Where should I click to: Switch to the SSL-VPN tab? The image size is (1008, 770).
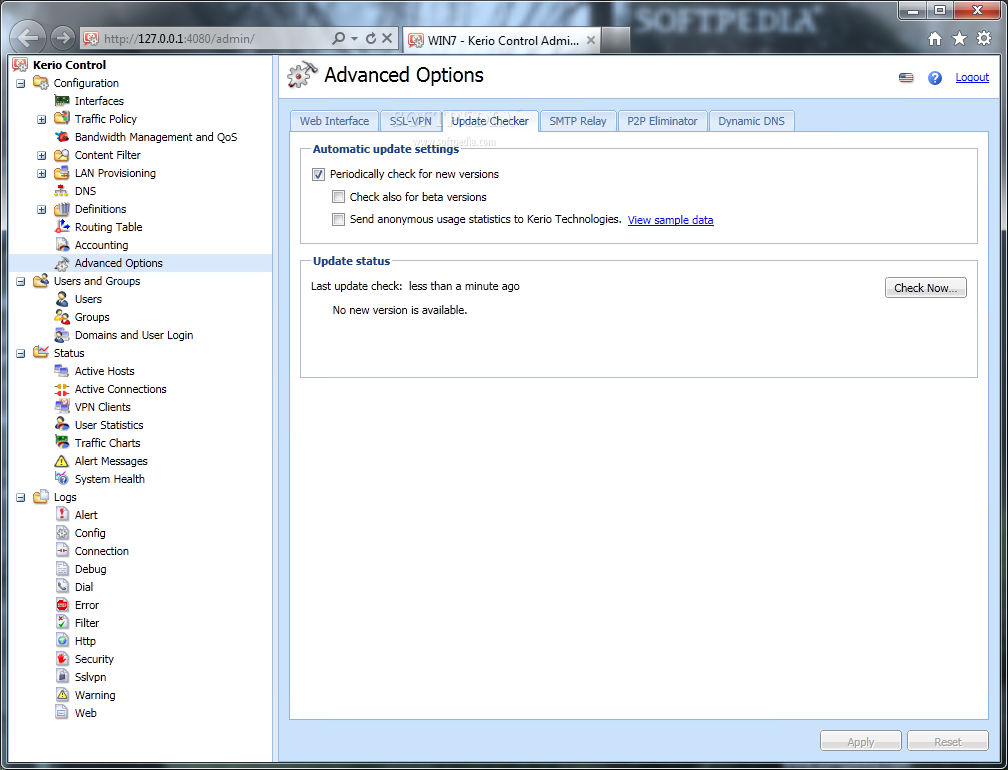point(411,121)
